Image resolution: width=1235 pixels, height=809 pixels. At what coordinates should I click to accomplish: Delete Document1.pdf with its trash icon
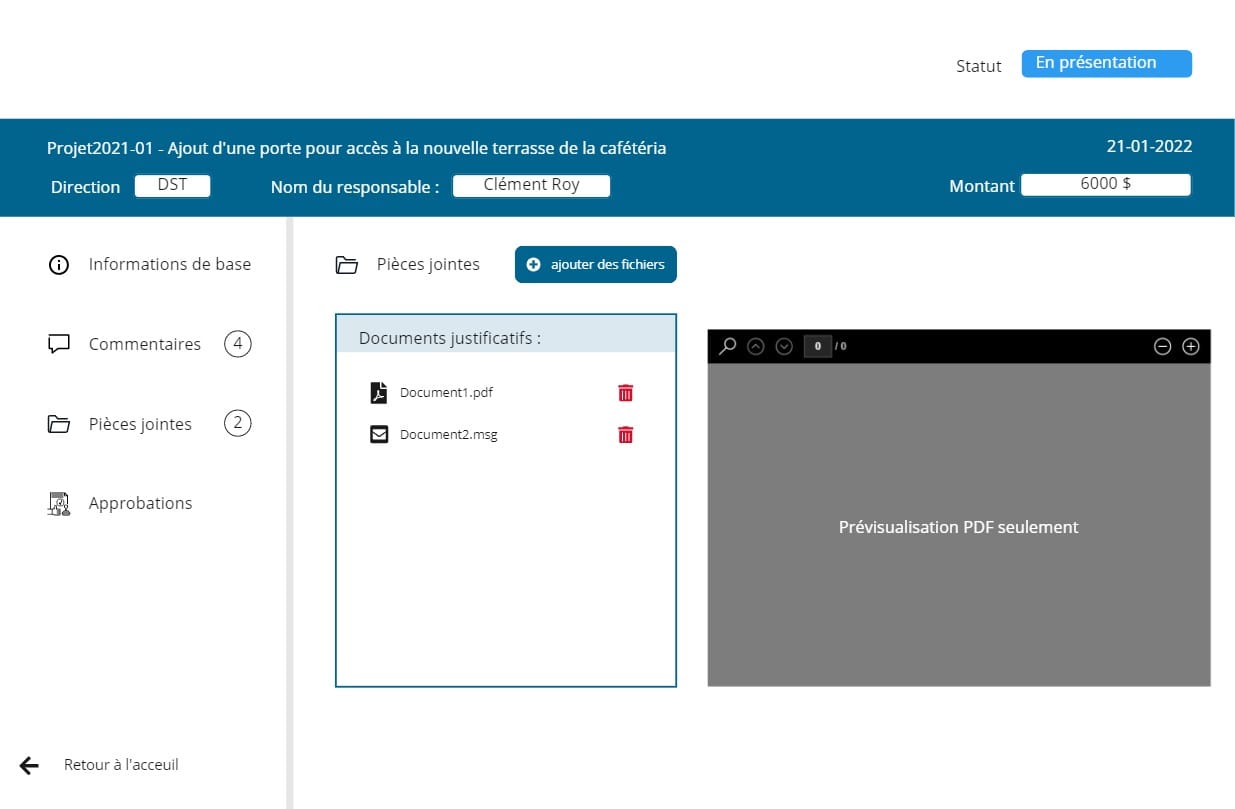pos(625,393)
